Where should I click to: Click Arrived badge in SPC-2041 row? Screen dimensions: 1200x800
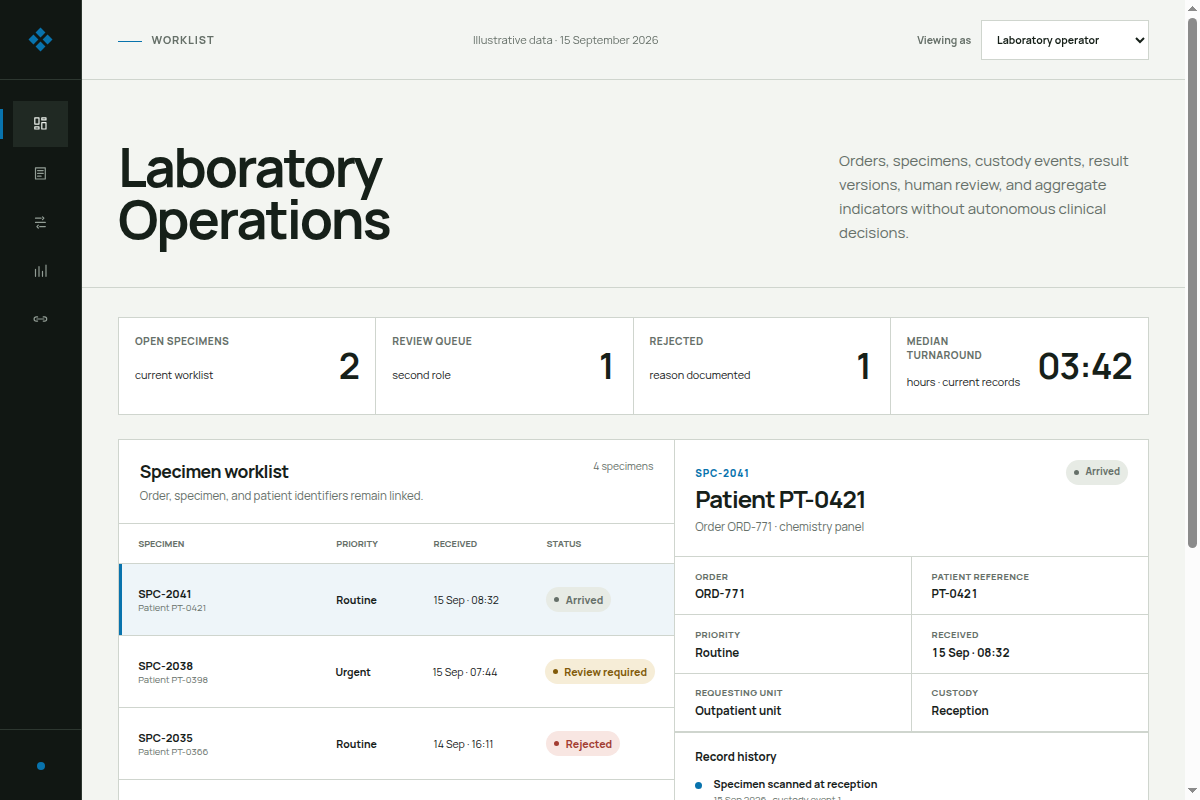(578, 600)
